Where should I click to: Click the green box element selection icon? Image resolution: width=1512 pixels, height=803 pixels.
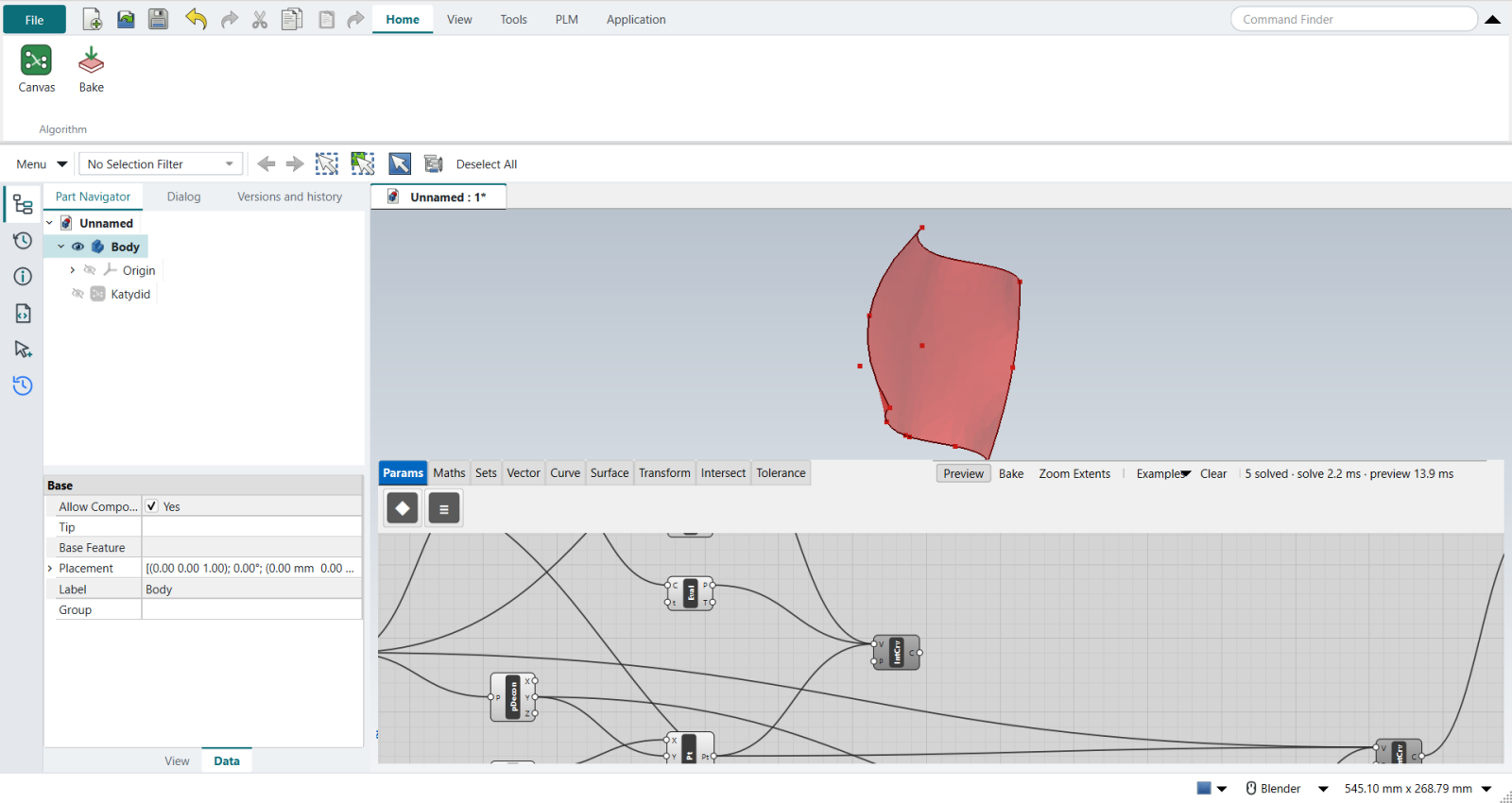pyautogui.click(x=363, y=163)
